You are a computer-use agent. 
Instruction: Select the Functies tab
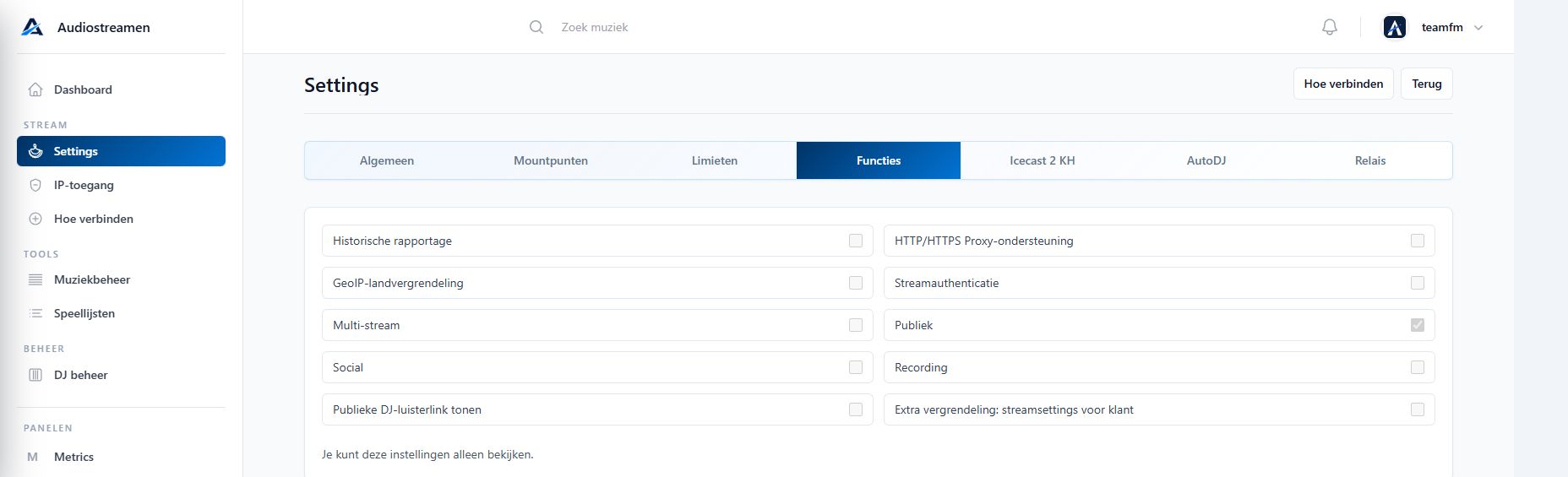[879, 160]
